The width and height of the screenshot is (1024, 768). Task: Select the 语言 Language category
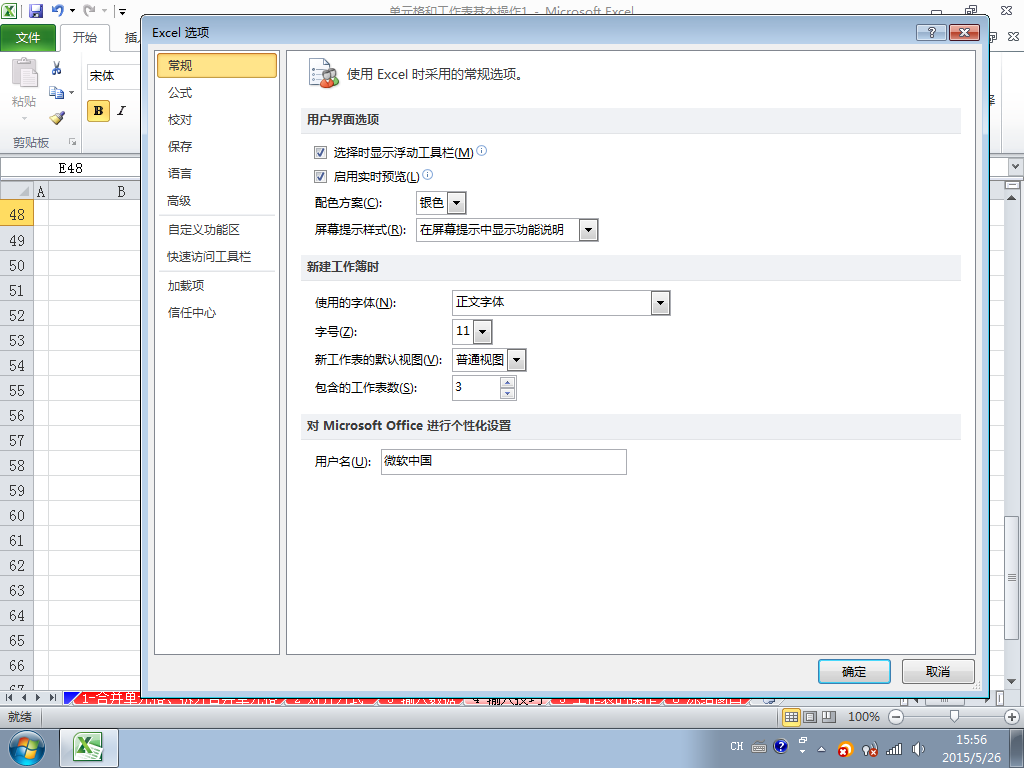click(x=217, y=174)
